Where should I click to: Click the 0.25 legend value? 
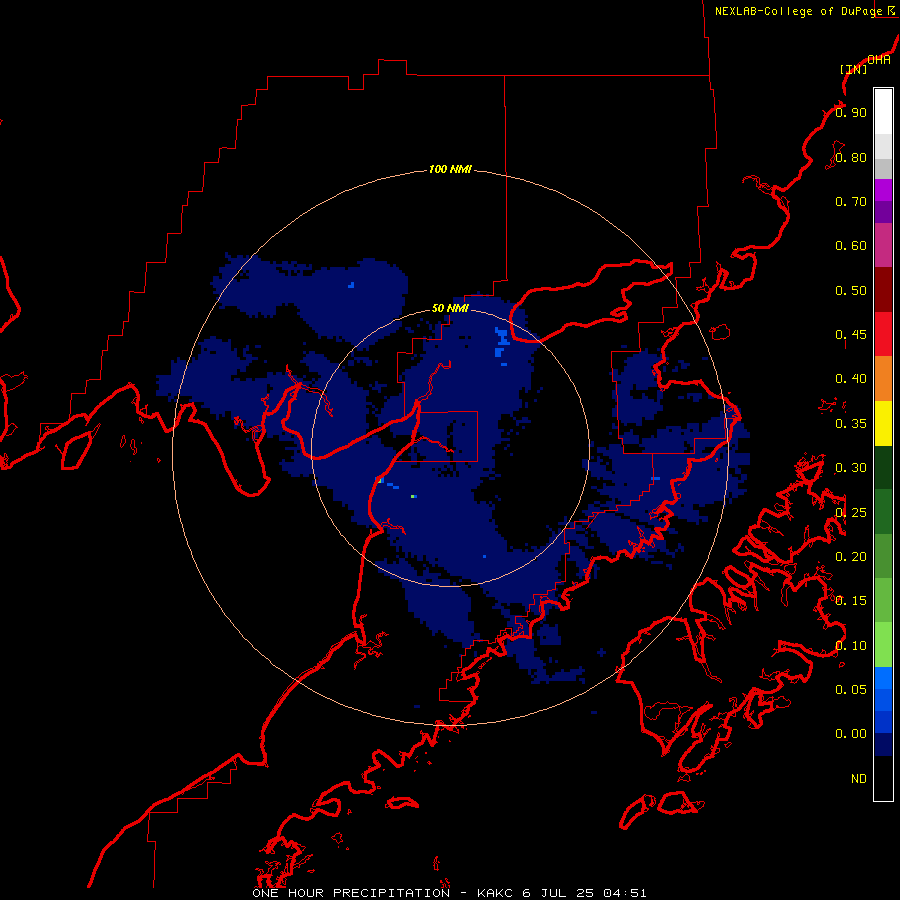(x=851, y=513)
